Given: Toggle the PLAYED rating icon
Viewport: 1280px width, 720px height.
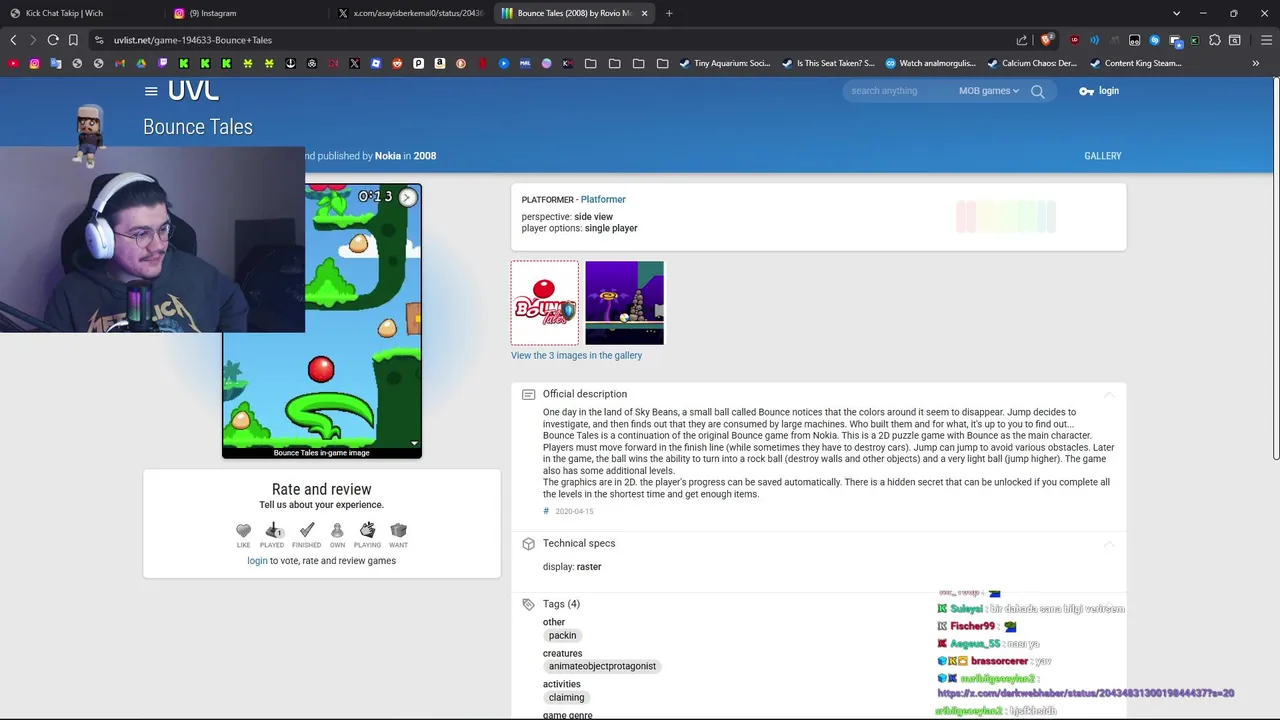Looking at the screenshot, I should coord(273,530).
